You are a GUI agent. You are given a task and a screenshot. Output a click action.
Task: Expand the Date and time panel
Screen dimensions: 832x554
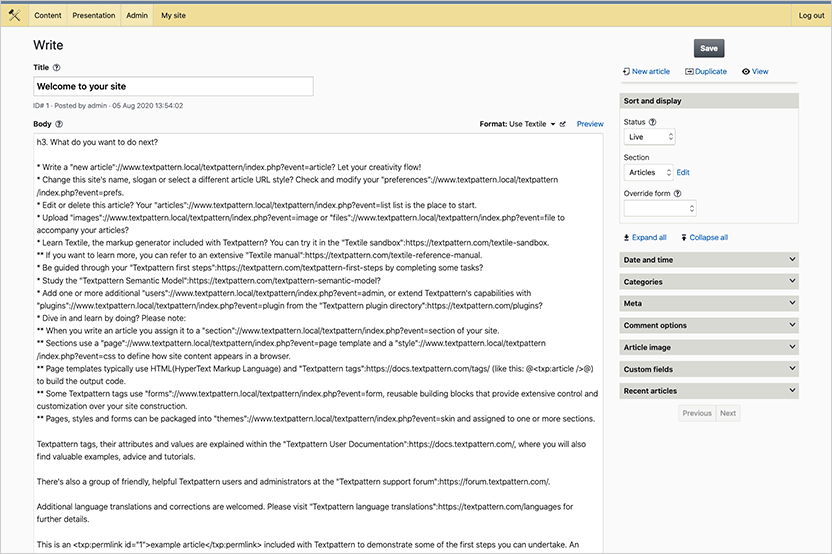709,260
